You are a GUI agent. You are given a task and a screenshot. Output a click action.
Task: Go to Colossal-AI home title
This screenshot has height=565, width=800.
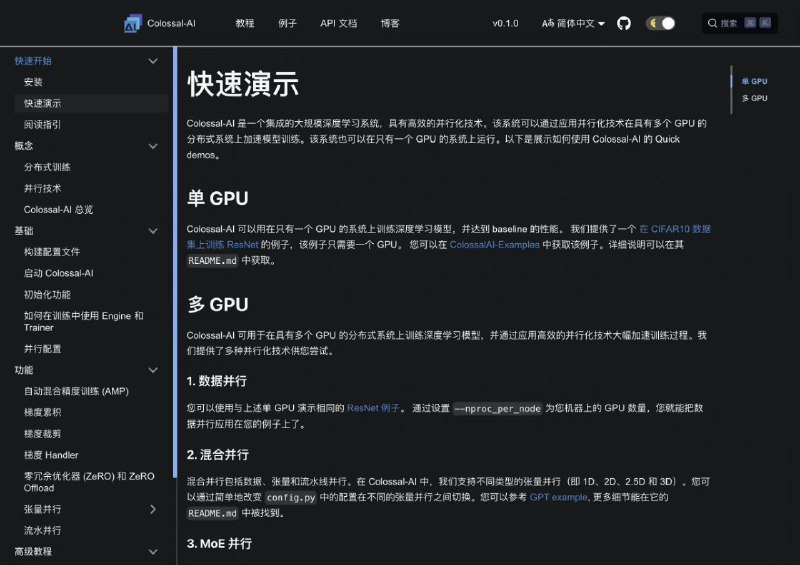[x=171, y=23]
